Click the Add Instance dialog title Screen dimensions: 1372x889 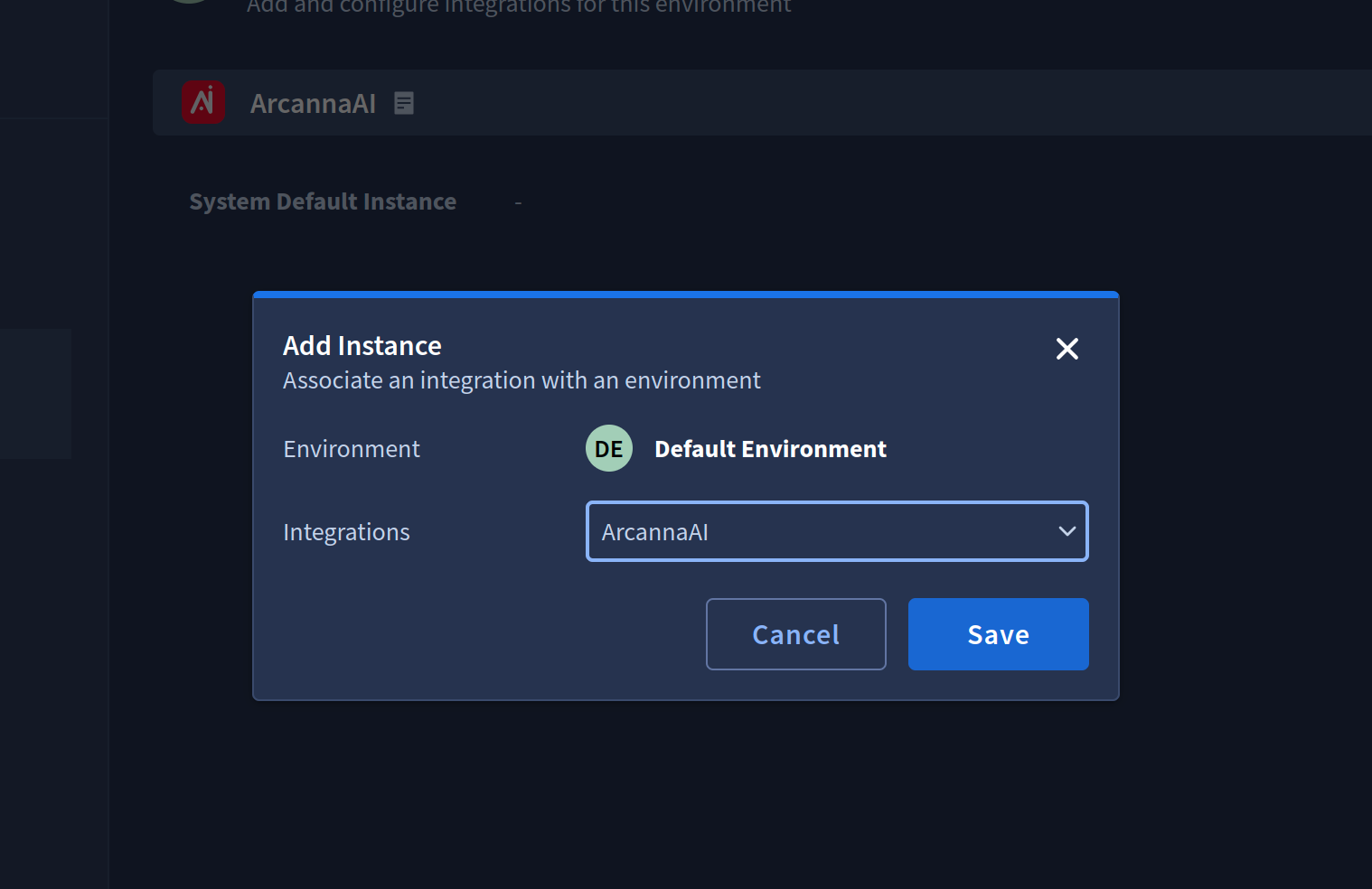[362, 346]
